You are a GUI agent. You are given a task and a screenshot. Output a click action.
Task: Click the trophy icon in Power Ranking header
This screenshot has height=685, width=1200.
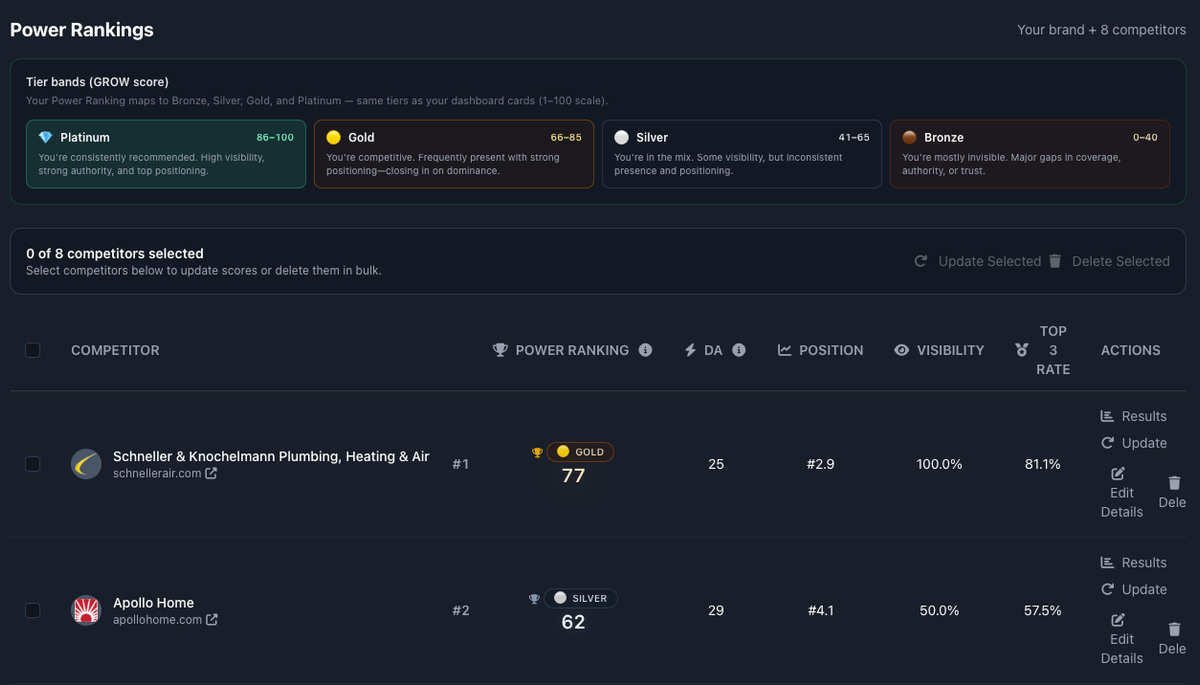point(500,350)
